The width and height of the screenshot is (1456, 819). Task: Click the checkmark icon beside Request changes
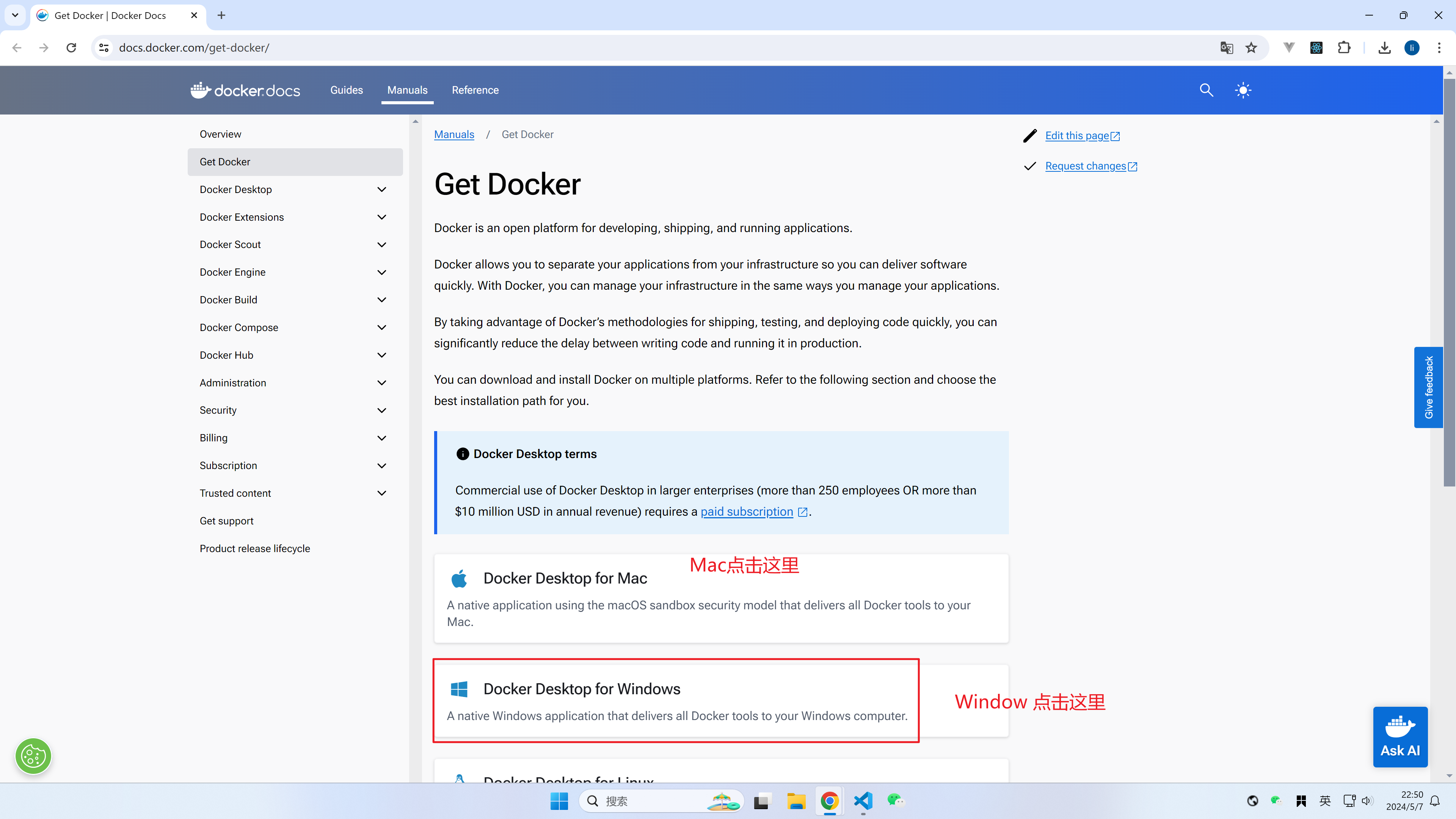click(x=1030, y=166)
